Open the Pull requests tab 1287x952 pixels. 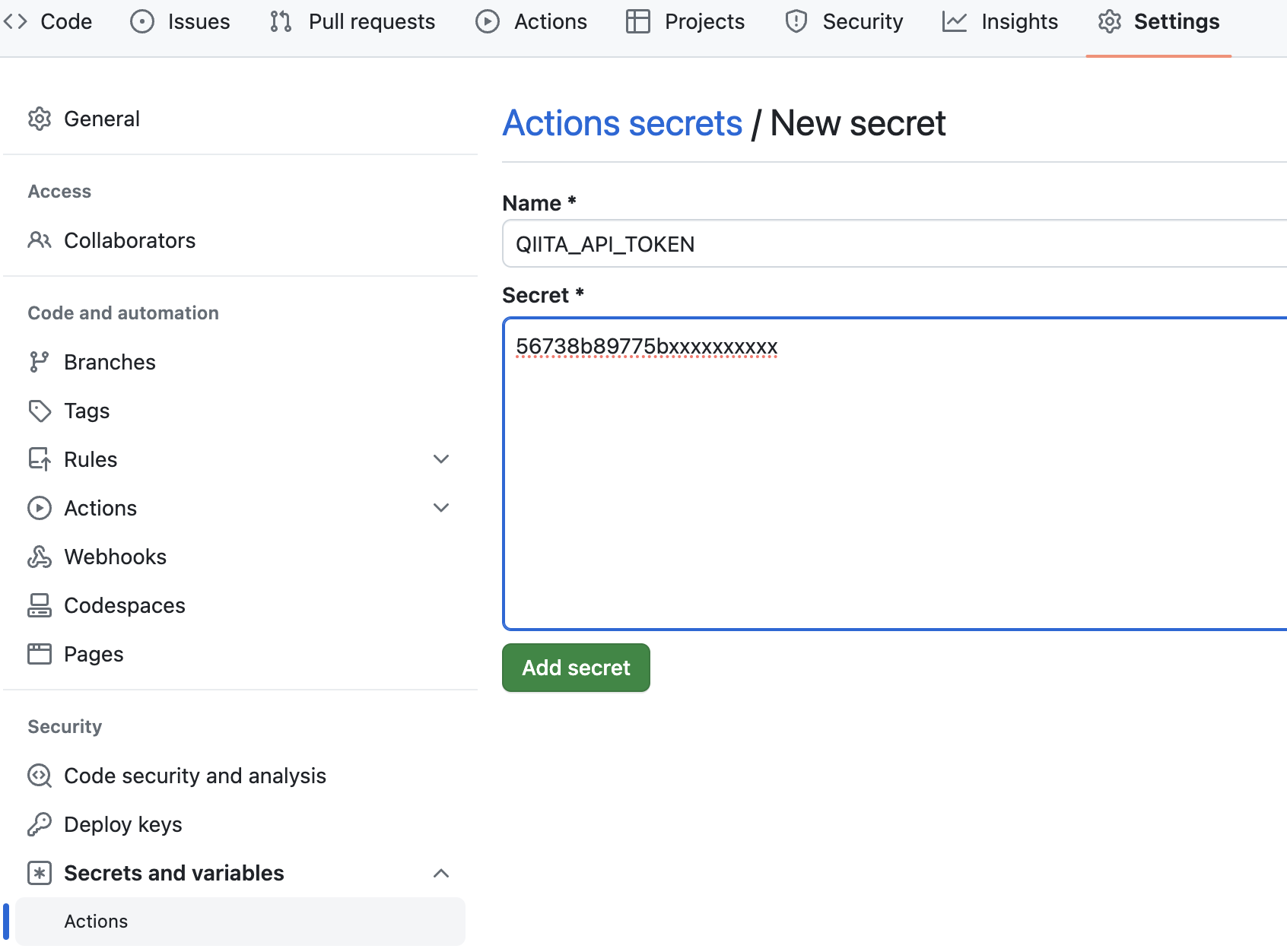point(353,21)
